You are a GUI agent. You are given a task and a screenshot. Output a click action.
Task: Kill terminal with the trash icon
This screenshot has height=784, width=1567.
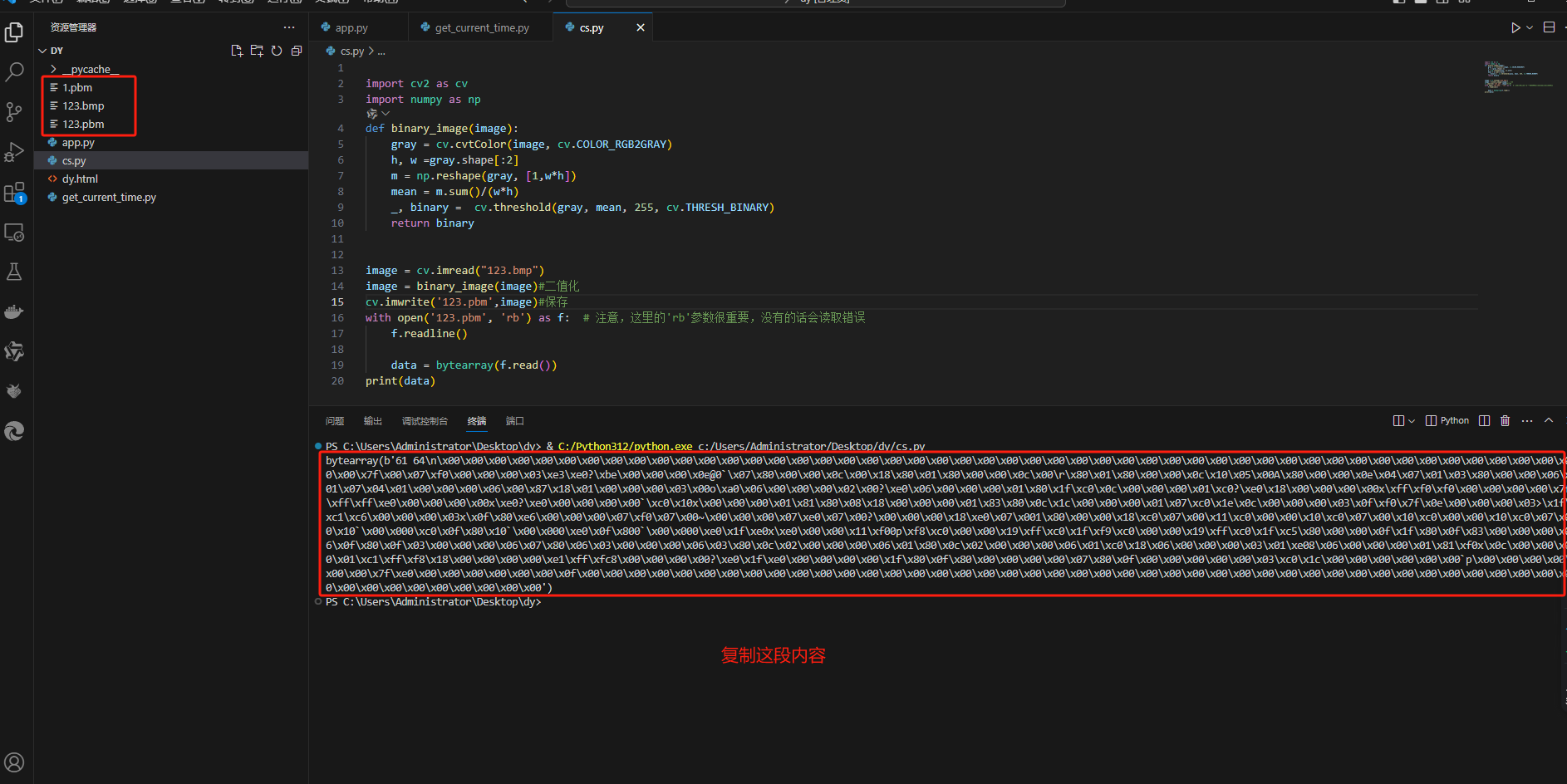click(1505, 421)
